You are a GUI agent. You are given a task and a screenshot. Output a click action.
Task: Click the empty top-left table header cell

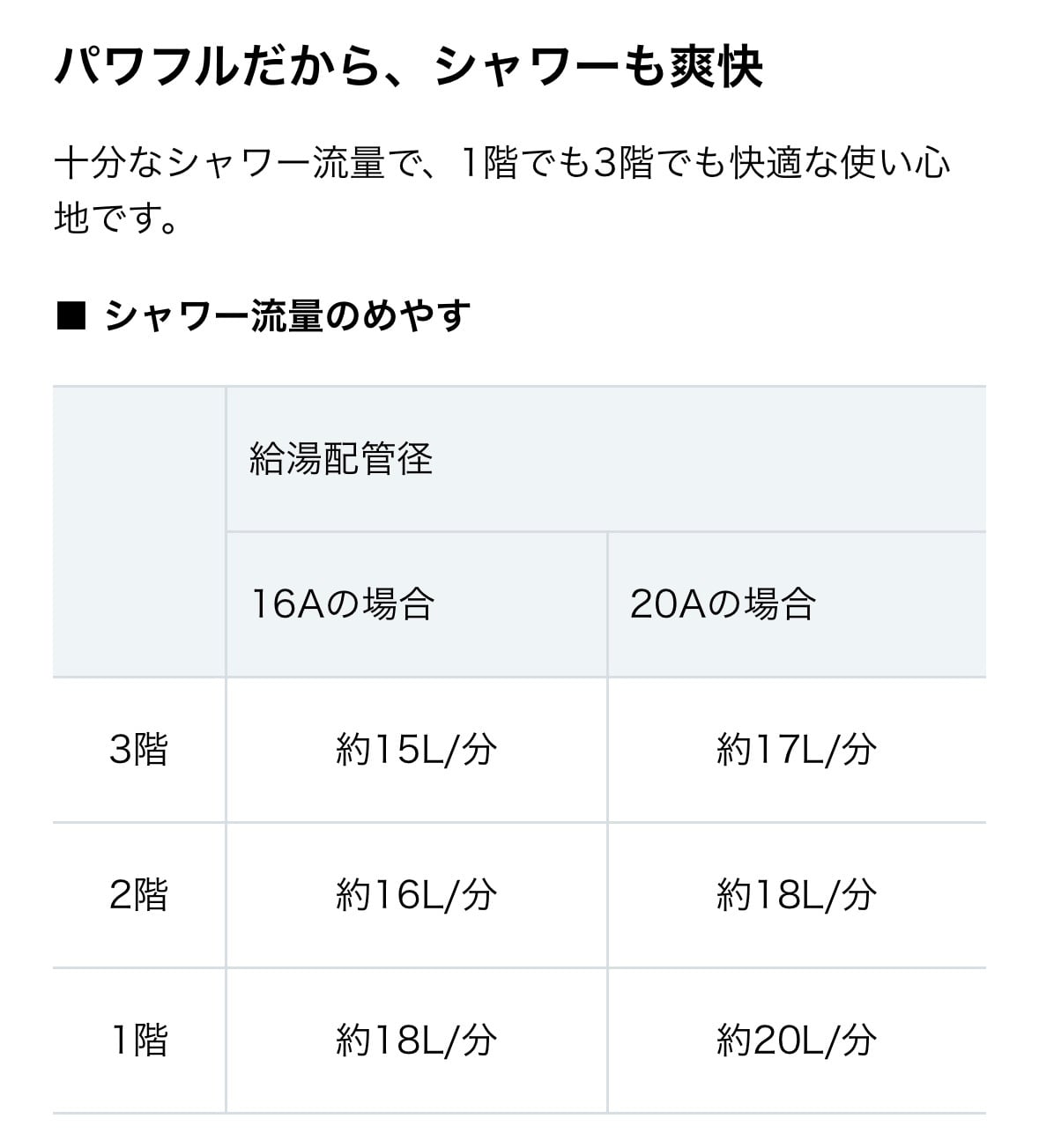tap(138, 531)
